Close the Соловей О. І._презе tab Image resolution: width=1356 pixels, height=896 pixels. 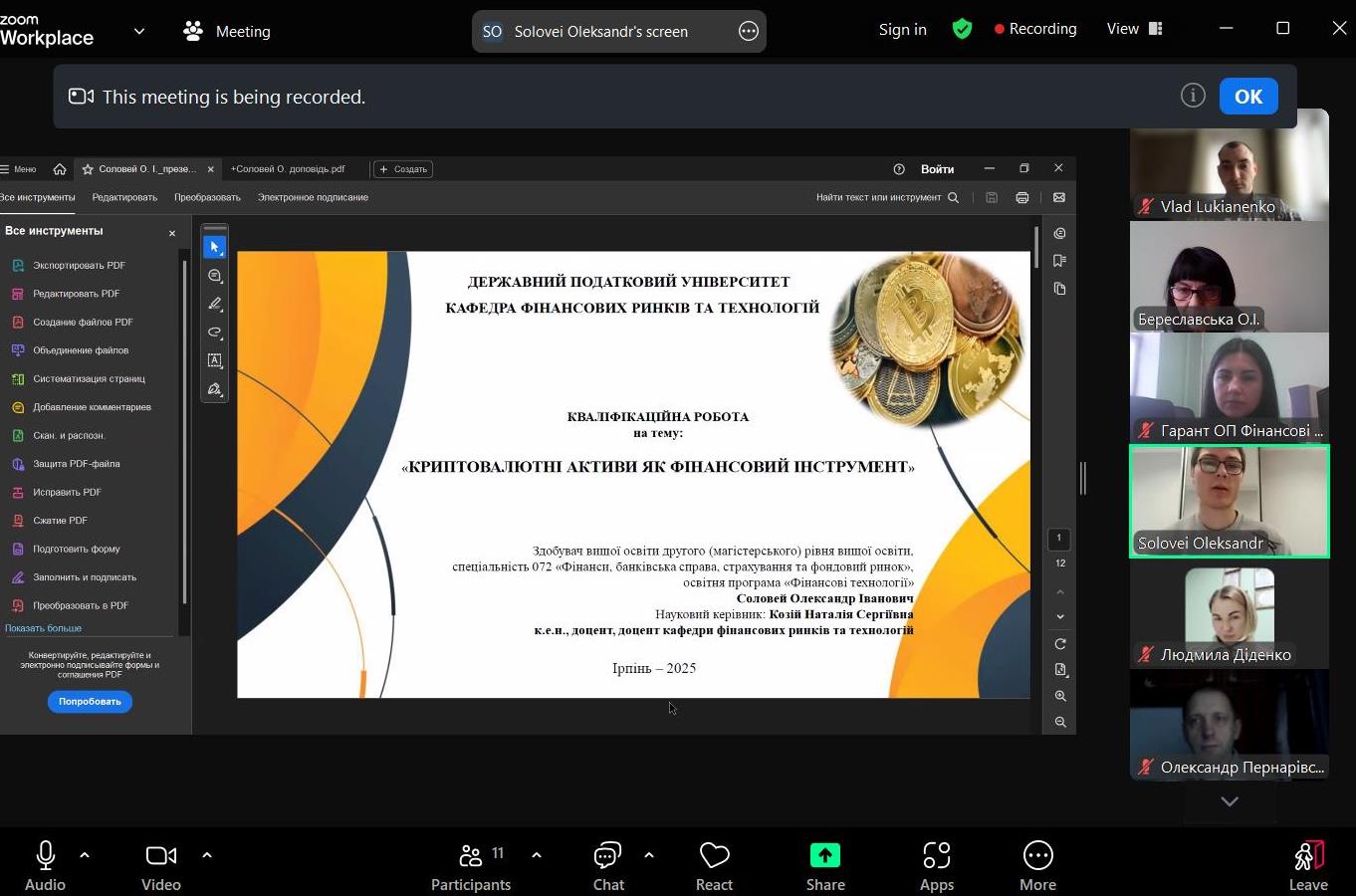tap(211, 169)
